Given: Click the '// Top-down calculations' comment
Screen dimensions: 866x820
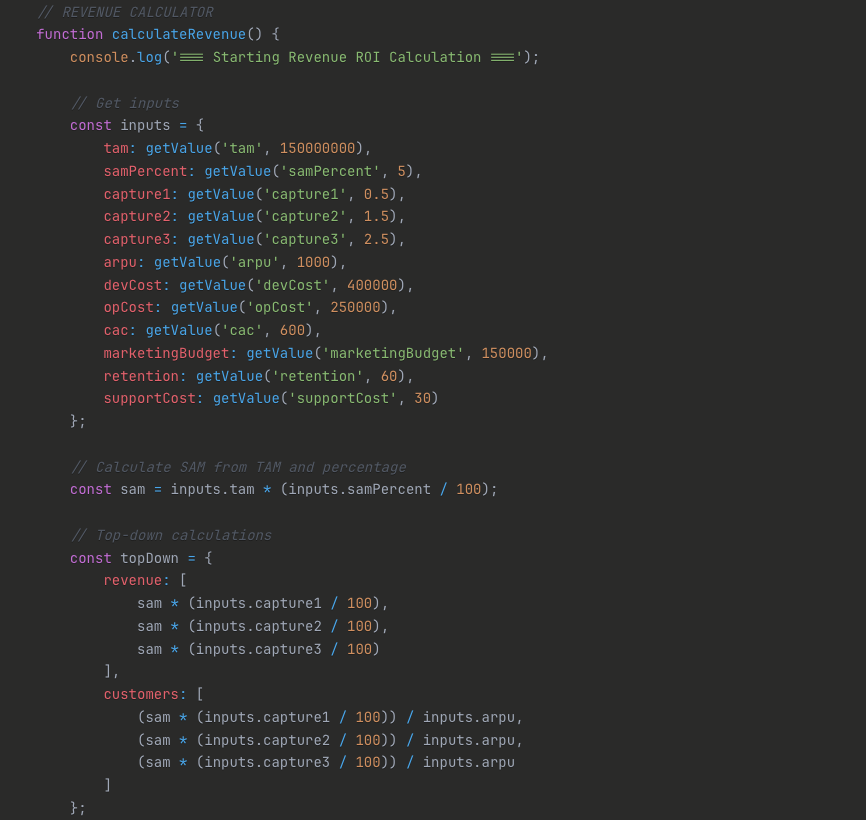Looking at the screenshot, I should (x=171, y=536).
